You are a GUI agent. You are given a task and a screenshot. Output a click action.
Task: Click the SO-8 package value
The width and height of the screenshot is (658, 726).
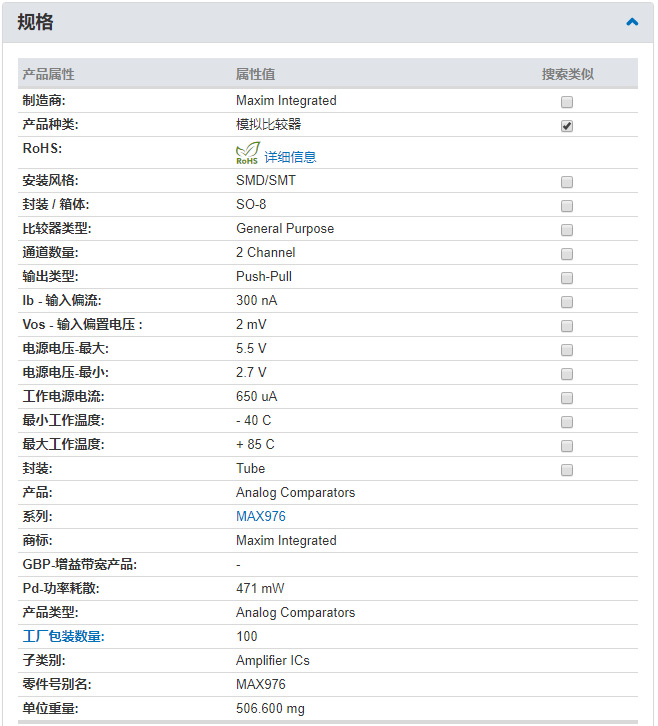(x=251, y=204)
